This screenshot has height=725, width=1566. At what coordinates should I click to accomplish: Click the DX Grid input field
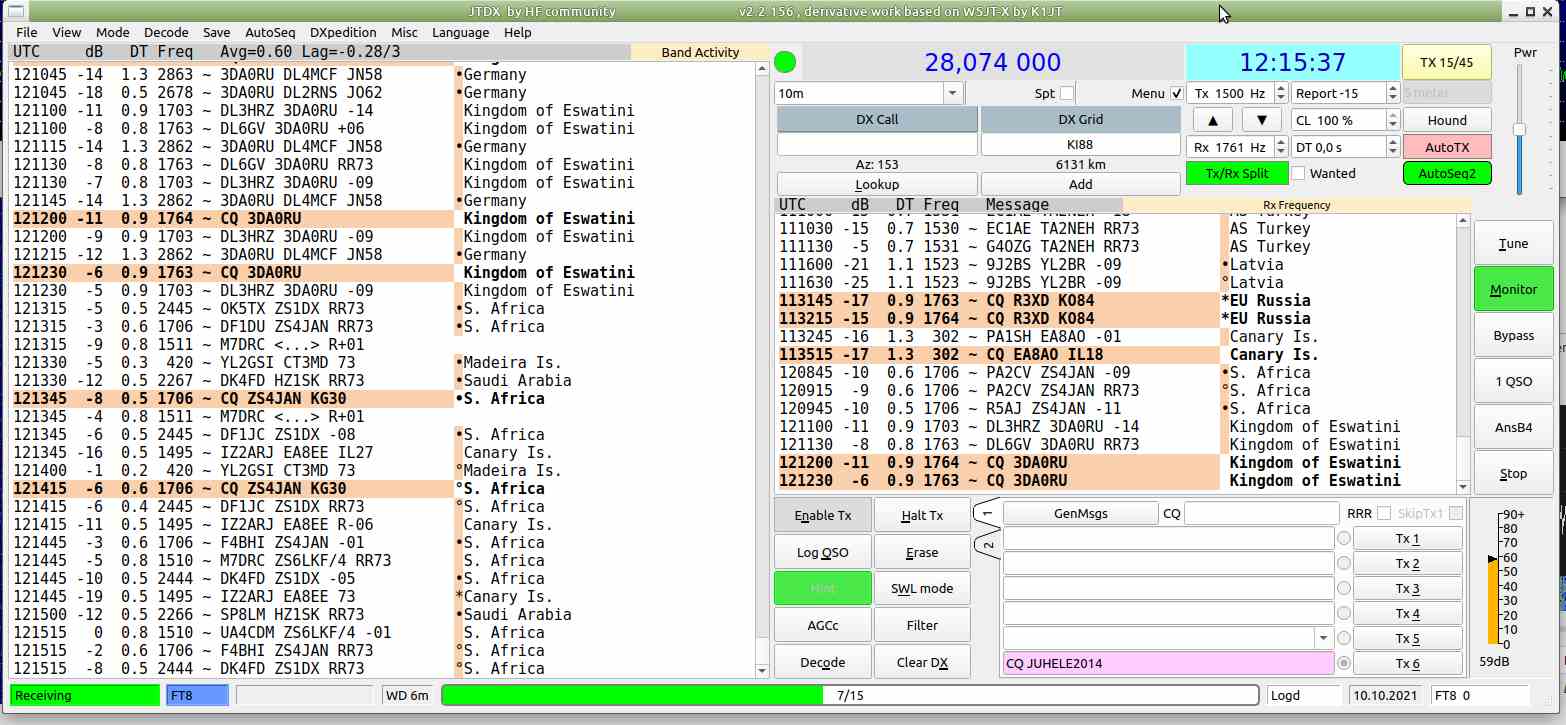1080,145
